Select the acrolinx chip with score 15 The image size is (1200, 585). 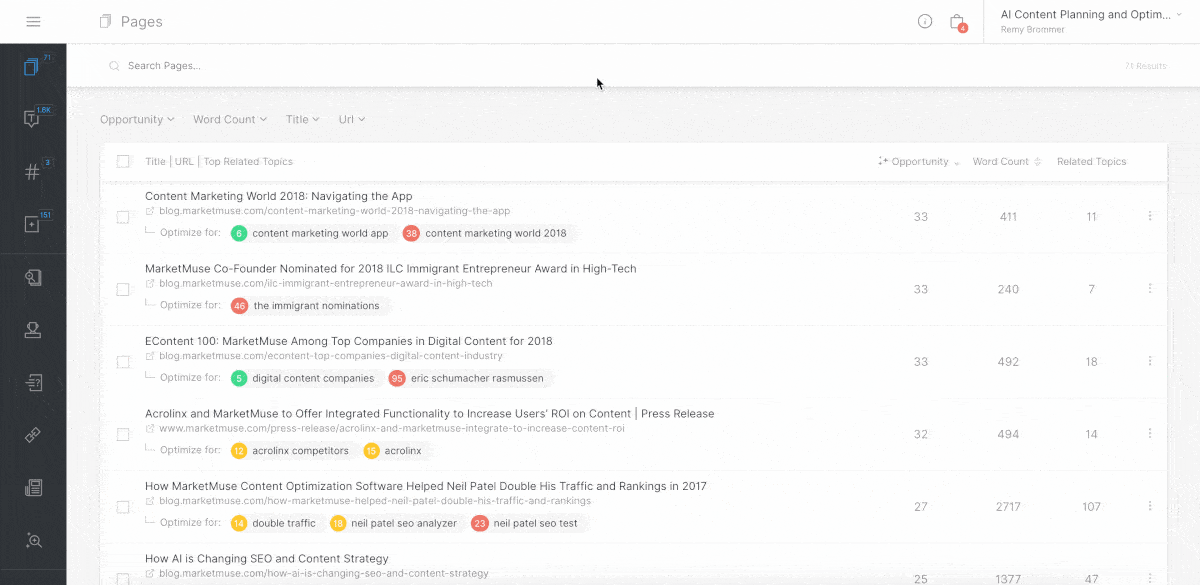(x=395, y=451)
